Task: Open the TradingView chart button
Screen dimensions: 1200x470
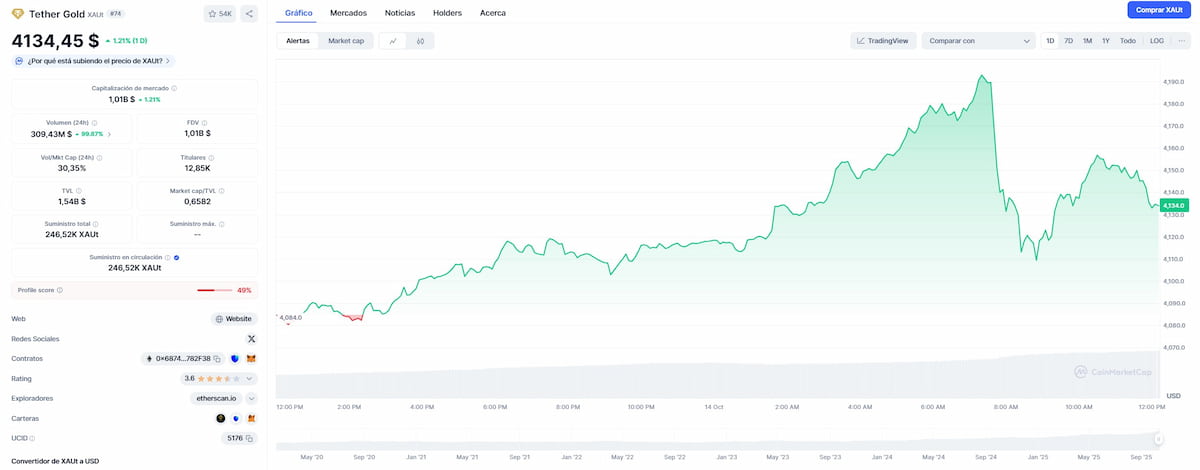Action: click(x=882, y=41)
